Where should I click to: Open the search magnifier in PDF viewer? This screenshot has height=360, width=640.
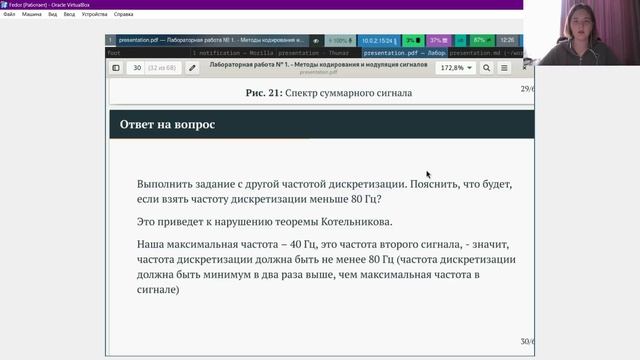tap(487, 68)
